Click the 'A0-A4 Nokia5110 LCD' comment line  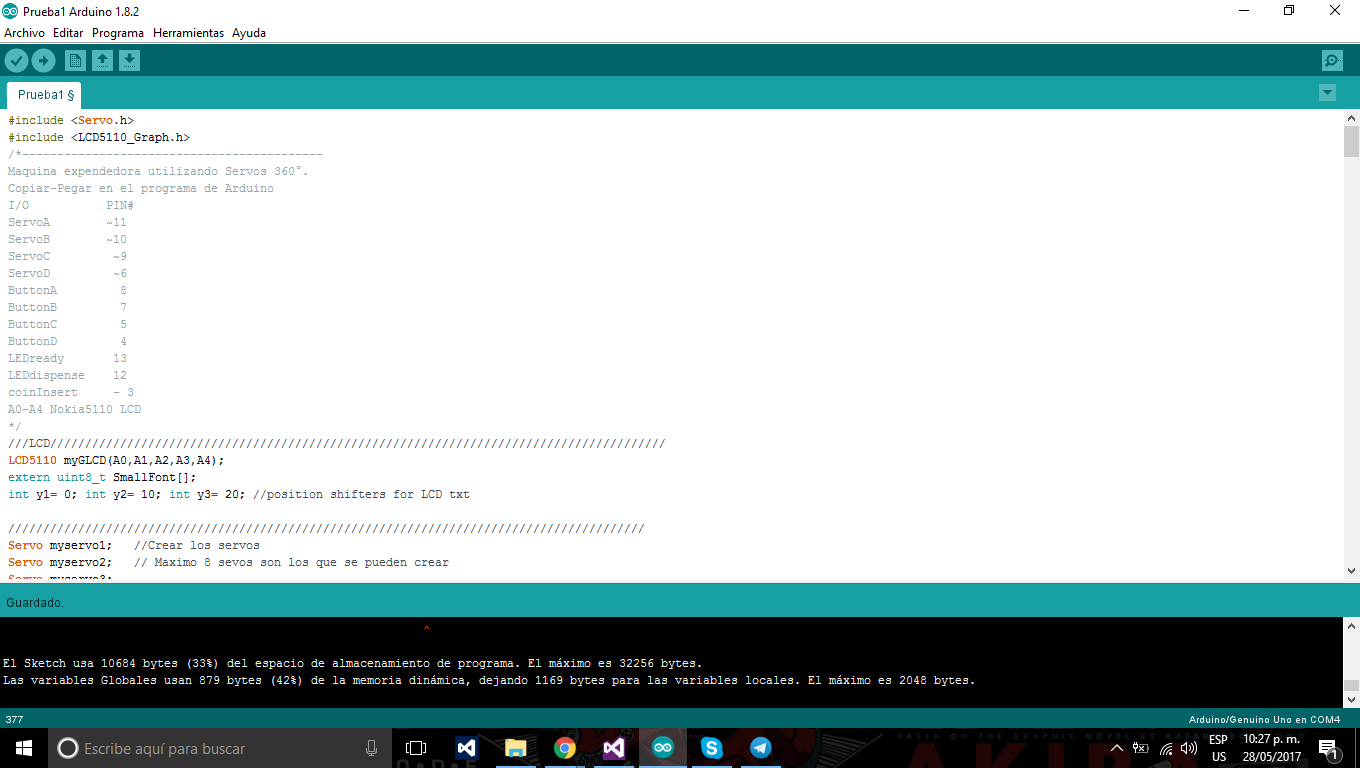[x=75, y=409]
